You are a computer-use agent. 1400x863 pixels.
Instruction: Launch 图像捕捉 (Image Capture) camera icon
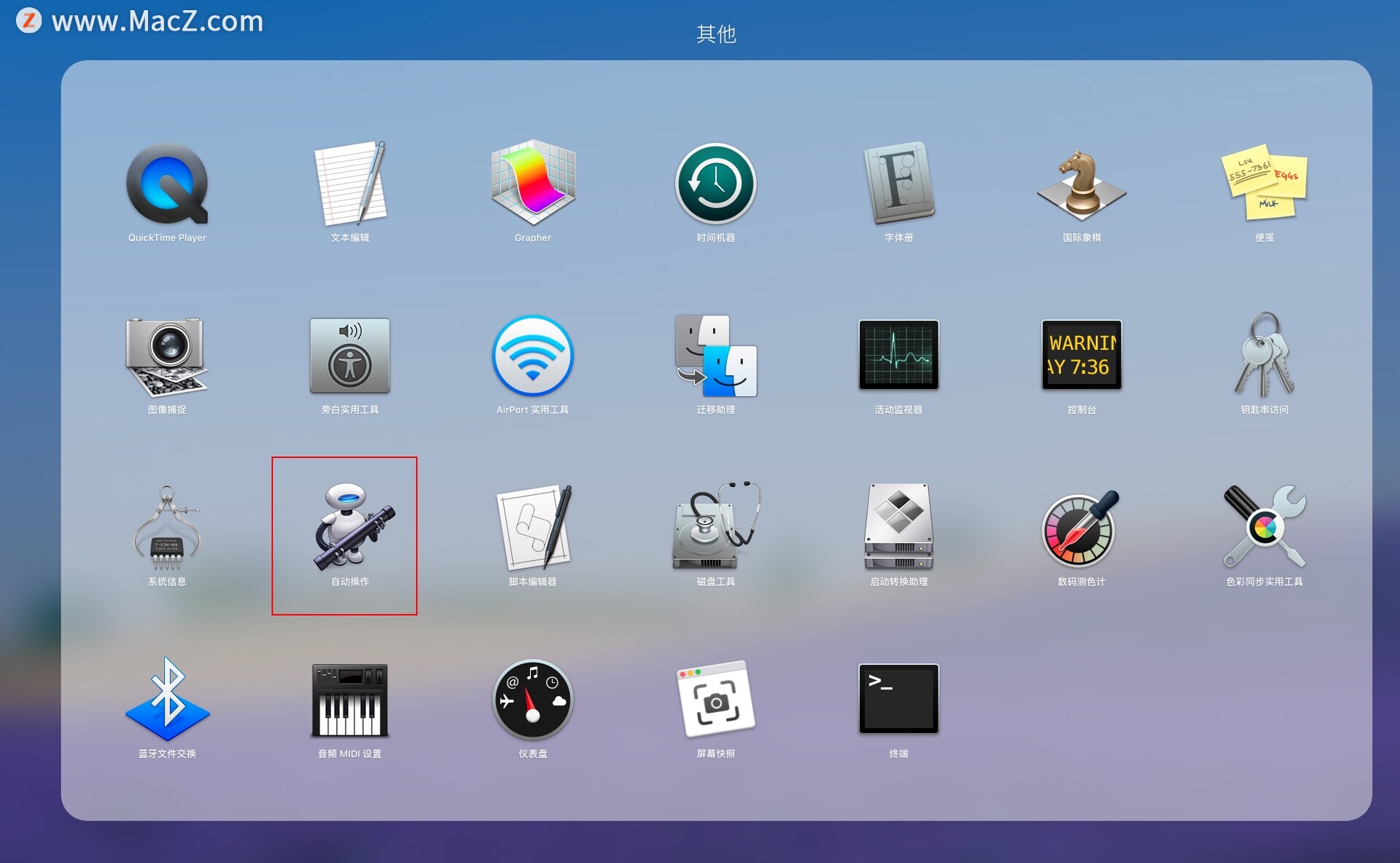(x=167, y=356)
